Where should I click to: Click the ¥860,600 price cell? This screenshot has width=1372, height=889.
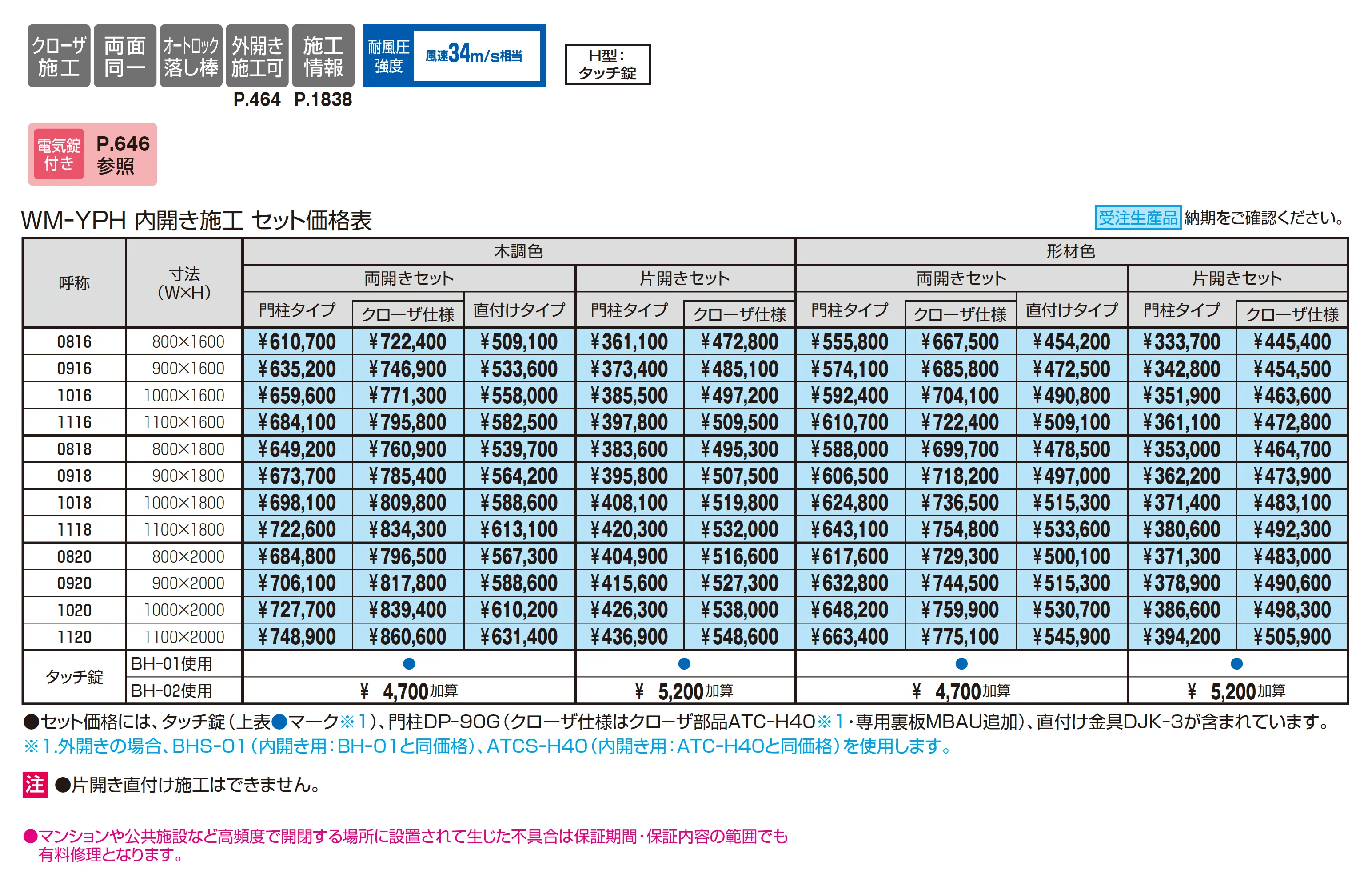tap(408, 637)
